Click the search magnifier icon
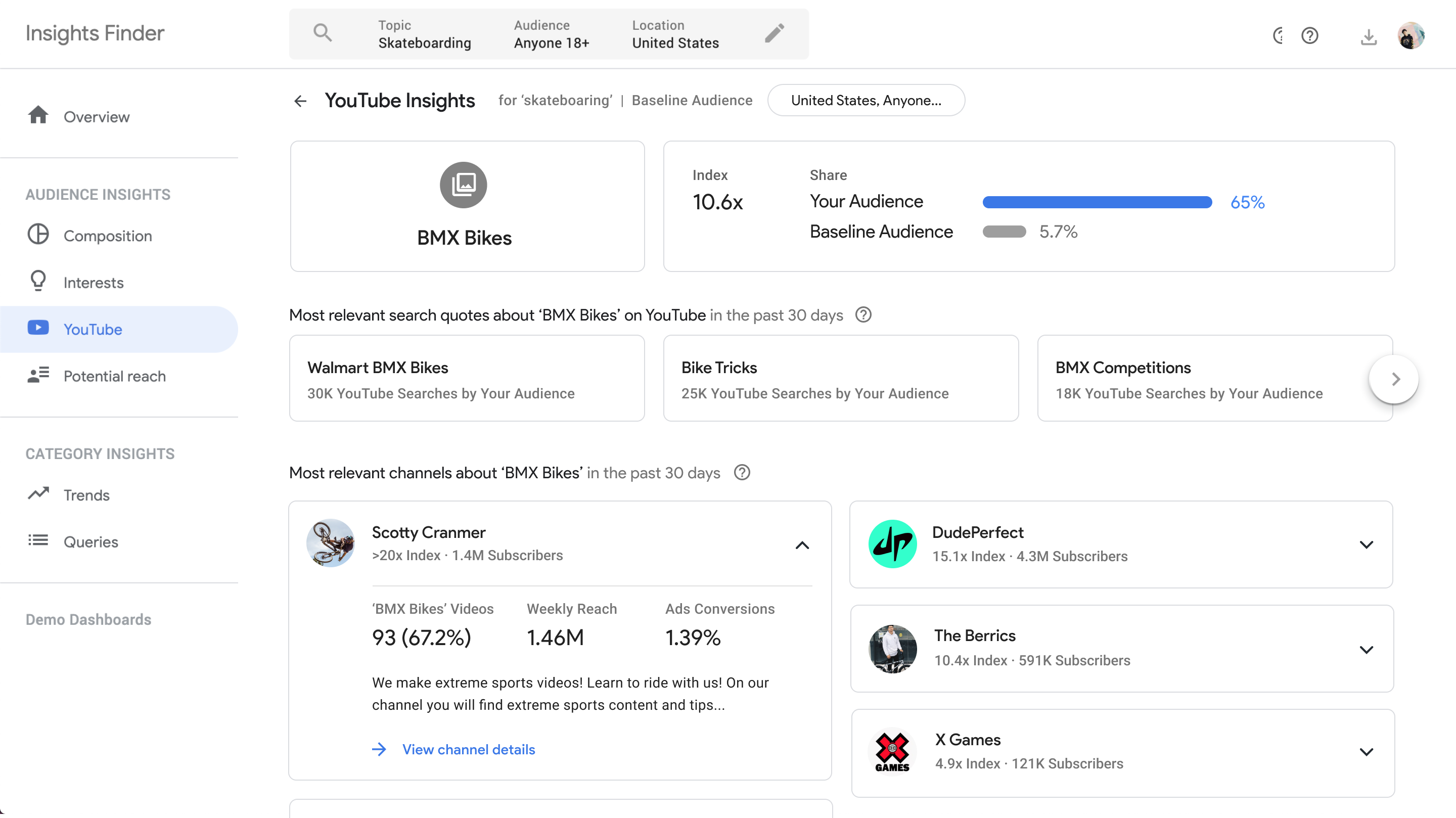 [x=323, y=33]
